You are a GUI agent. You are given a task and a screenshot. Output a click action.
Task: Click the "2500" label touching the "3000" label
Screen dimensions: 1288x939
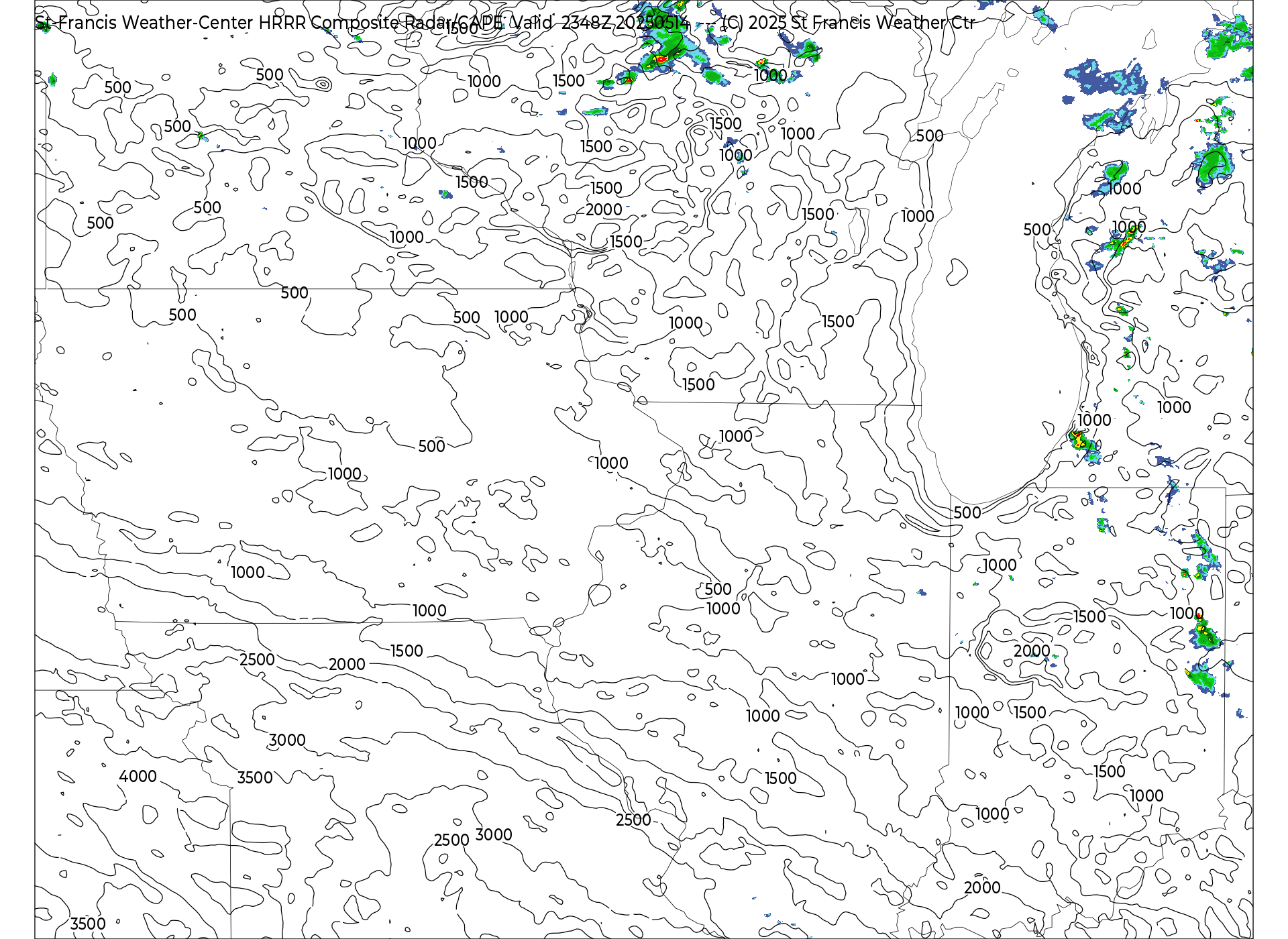pos(451,840)
